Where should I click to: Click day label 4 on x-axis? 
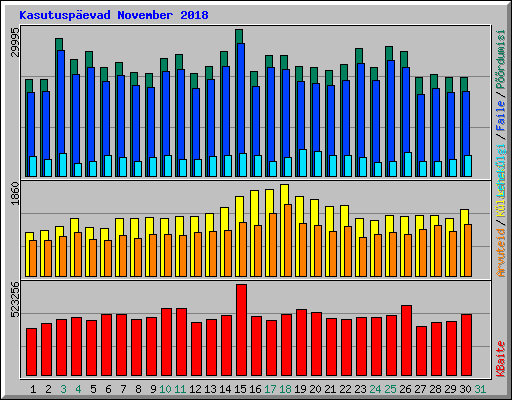pyautogui.click(x=78, y=389)
